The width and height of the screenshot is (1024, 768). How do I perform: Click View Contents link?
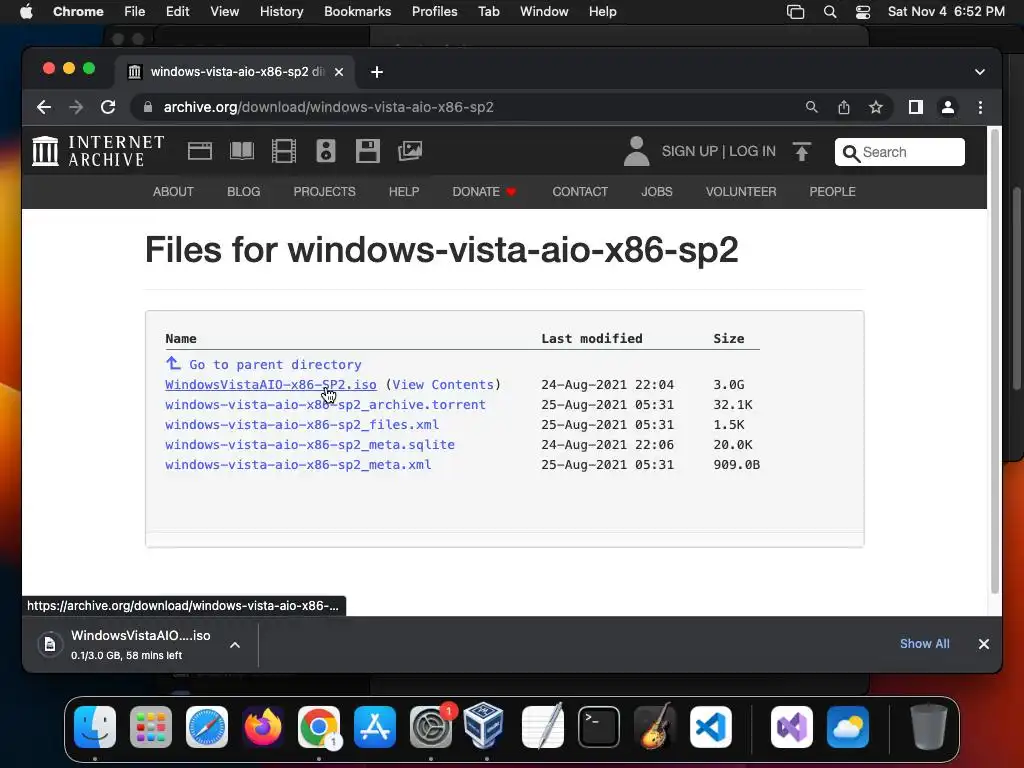tap(443, 385)
